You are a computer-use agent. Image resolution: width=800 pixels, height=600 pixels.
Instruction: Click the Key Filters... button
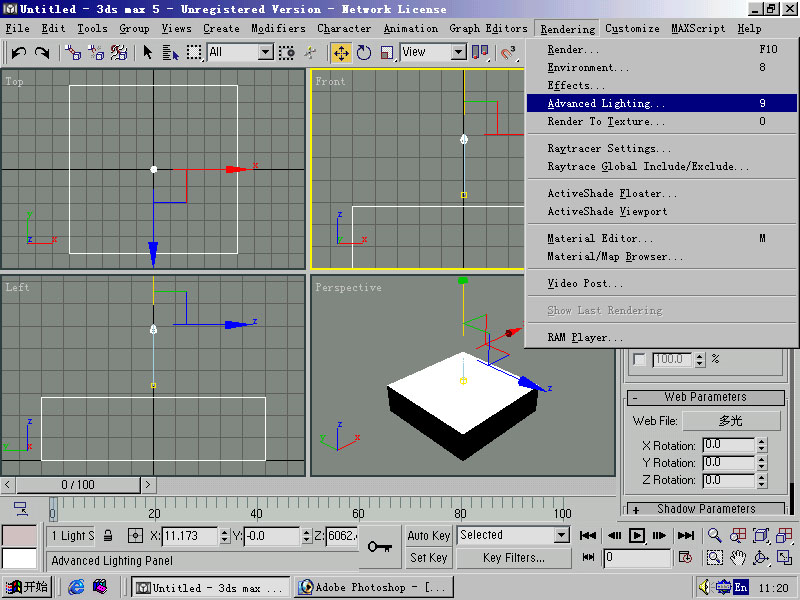tap(514, 558)
